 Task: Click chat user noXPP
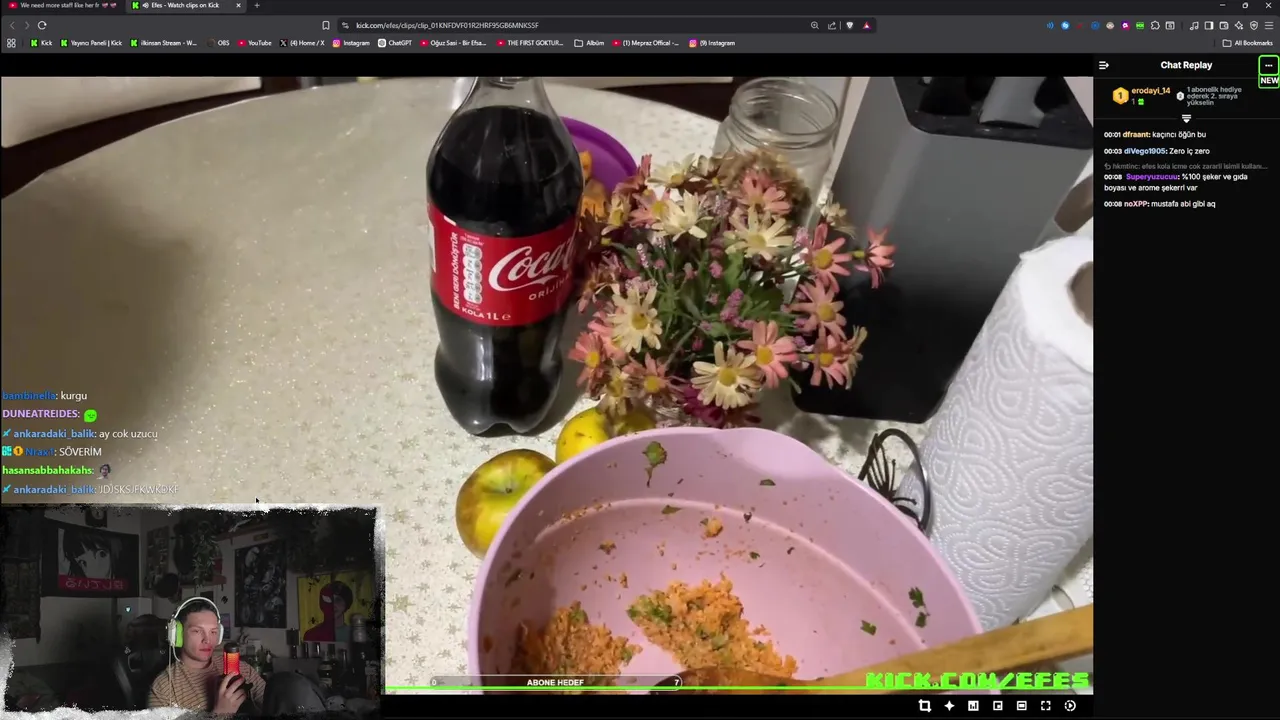[x=1135, y=204]
